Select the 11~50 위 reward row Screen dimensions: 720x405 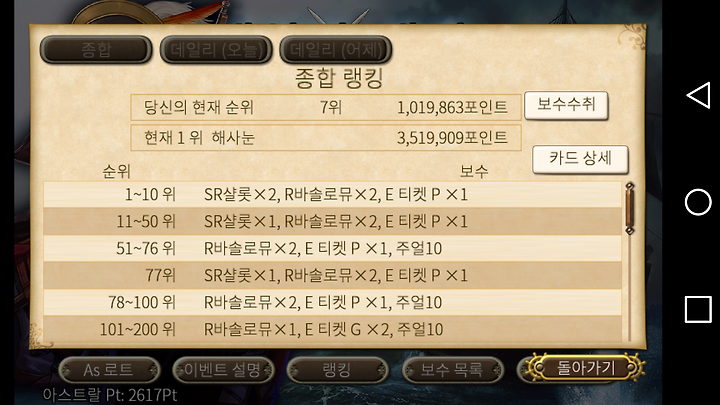(332, 221)
